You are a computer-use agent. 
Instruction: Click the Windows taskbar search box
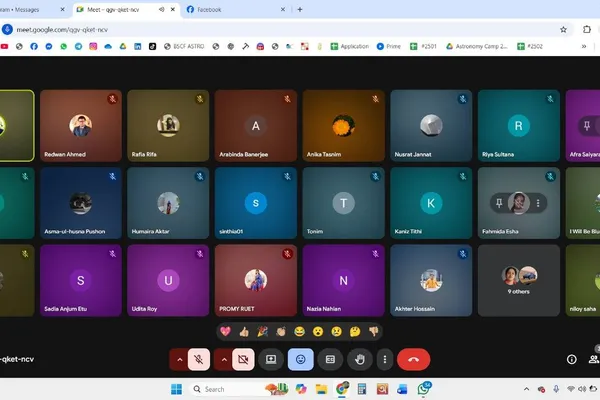tap(227, 389)
